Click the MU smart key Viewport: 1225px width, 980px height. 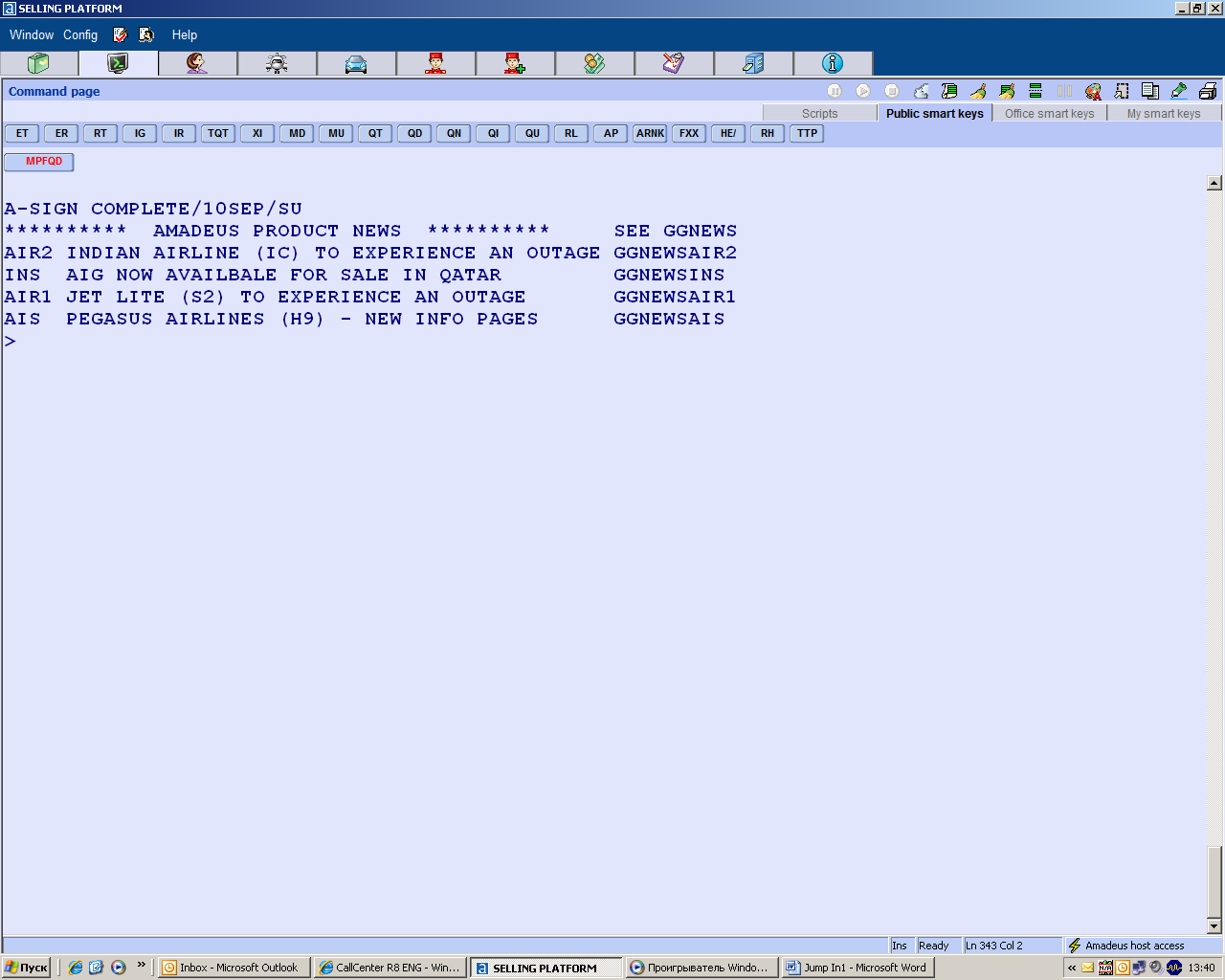click(336, 134)
